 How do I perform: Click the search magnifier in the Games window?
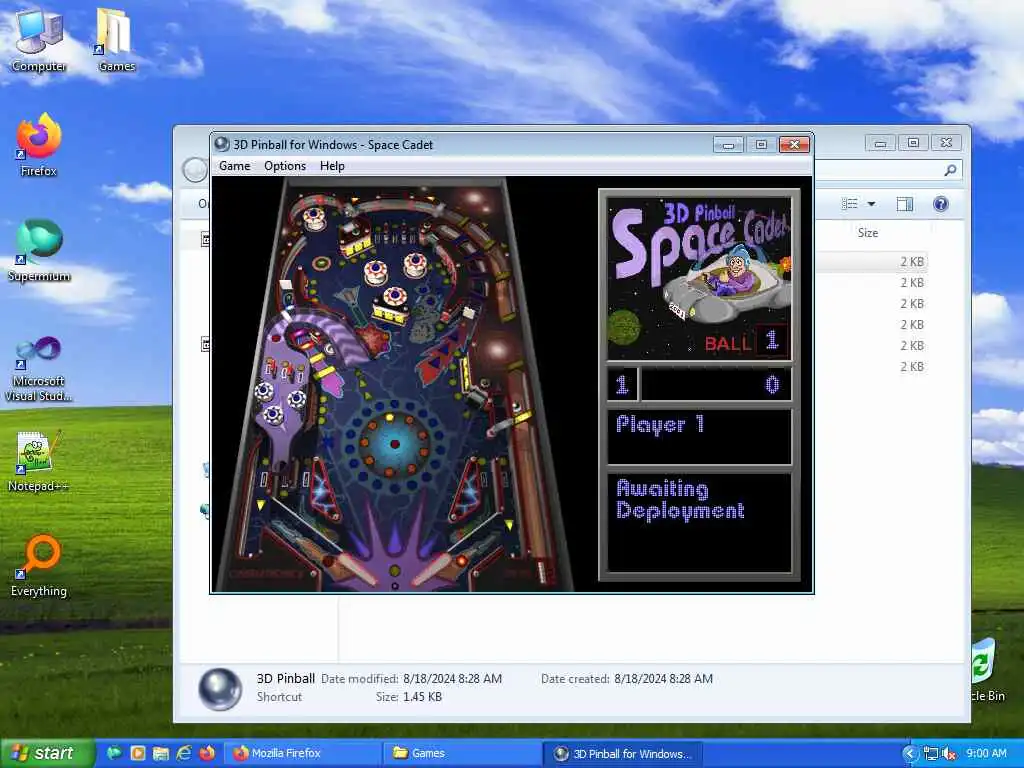[x=950, y=170]
